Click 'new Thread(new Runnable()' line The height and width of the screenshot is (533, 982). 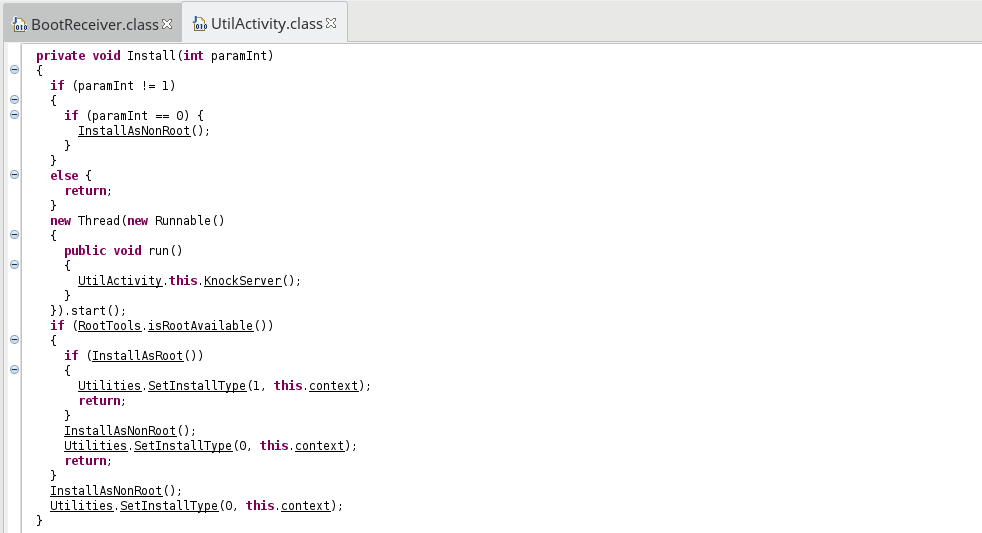[137, 220]
